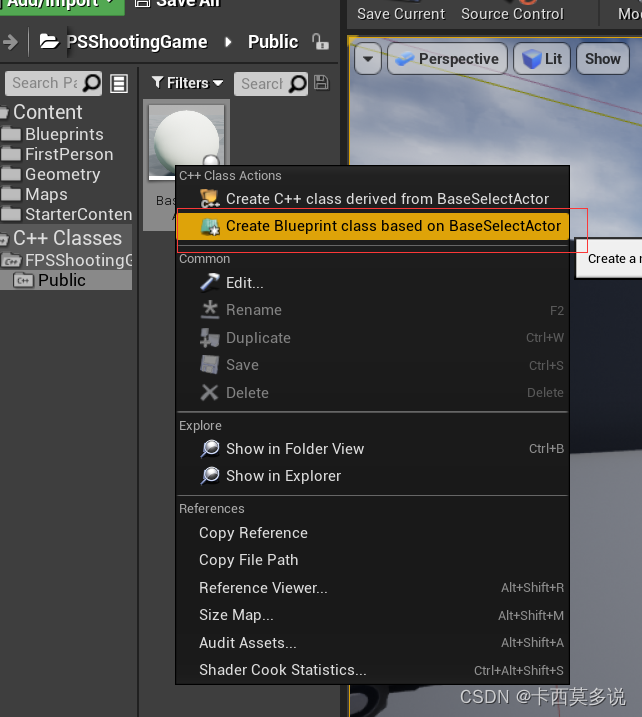Click the save search as collection icon
The image size is (642, 717).
321,83
